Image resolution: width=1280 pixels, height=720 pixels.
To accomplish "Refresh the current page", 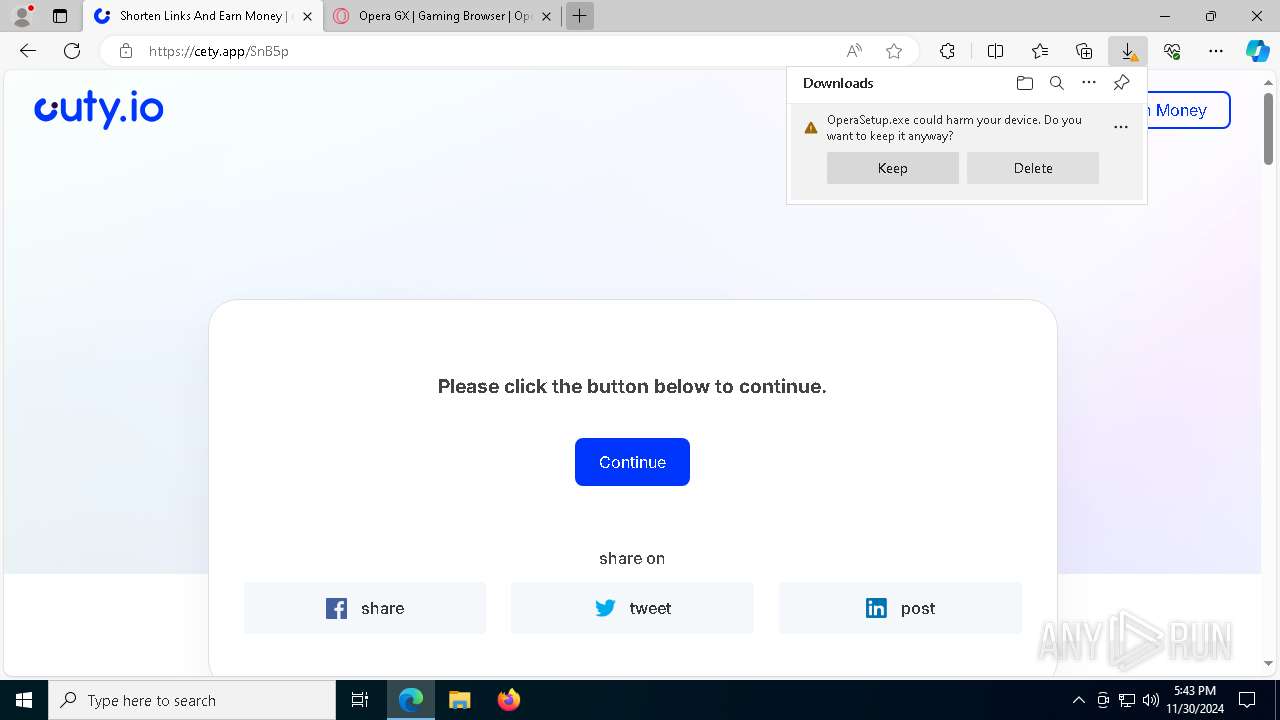I will (72, 51).
